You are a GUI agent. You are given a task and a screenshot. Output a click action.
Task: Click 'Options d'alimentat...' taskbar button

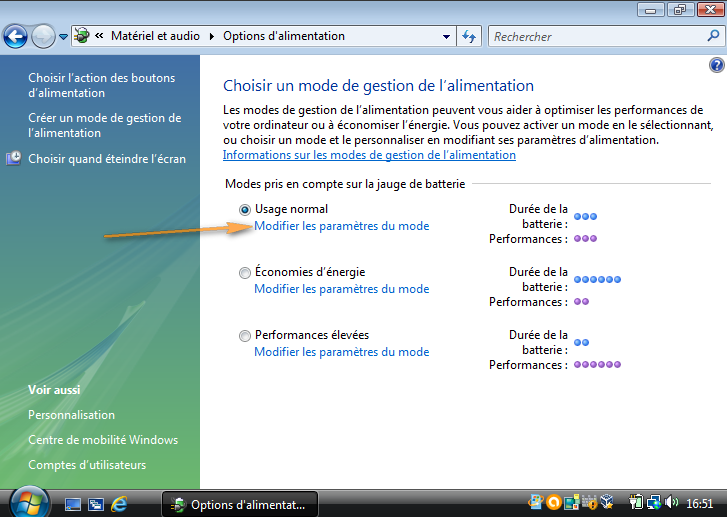point(240,504)
